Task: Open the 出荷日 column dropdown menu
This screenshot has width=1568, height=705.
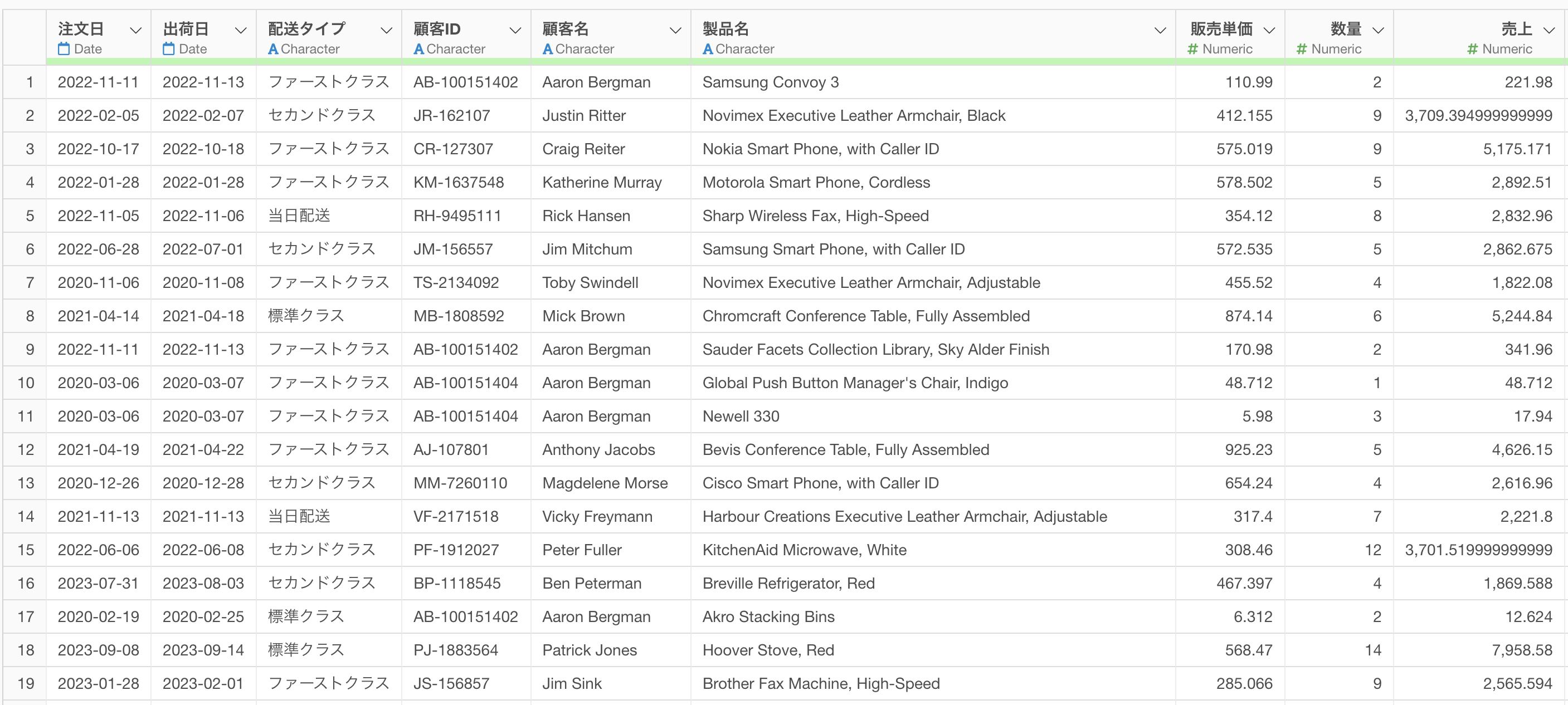Action: tap(241, 30)
